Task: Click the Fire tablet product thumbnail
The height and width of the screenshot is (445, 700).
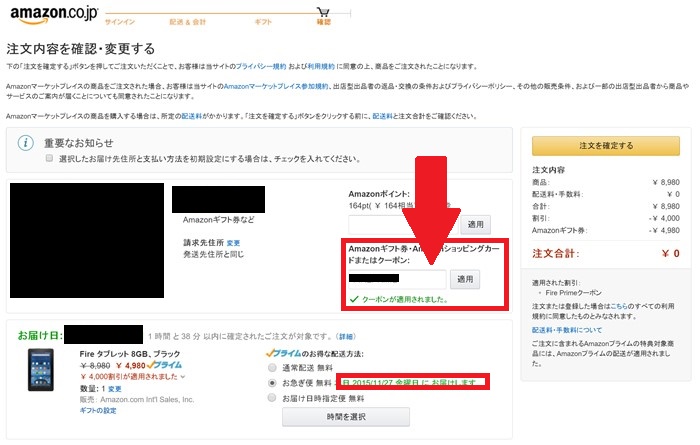Action: (41, 370)
